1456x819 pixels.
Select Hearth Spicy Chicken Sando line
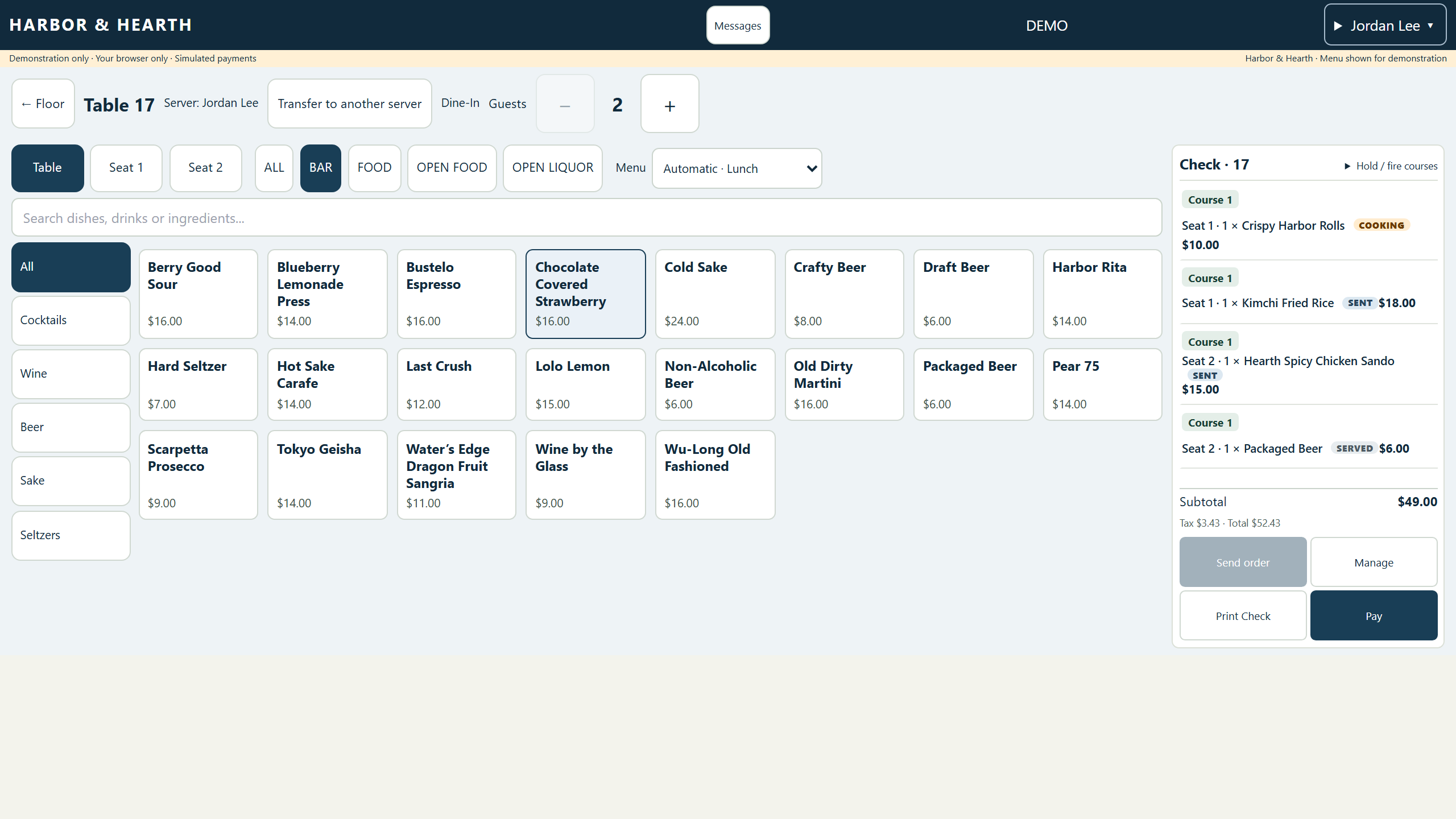[x=1308, y=365]
